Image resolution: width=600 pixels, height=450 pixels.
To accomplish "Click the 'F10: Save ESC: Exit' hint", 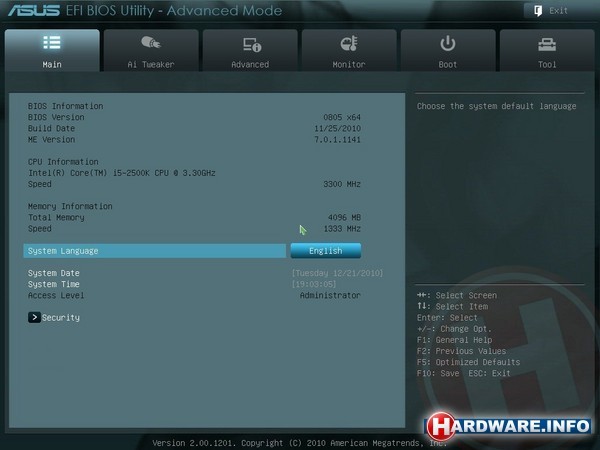I will (x=463, y=373).
